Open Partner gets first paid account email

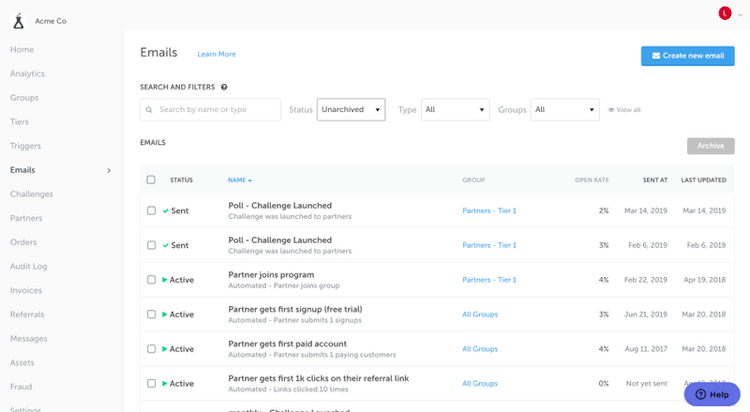(x=287, y=344)
